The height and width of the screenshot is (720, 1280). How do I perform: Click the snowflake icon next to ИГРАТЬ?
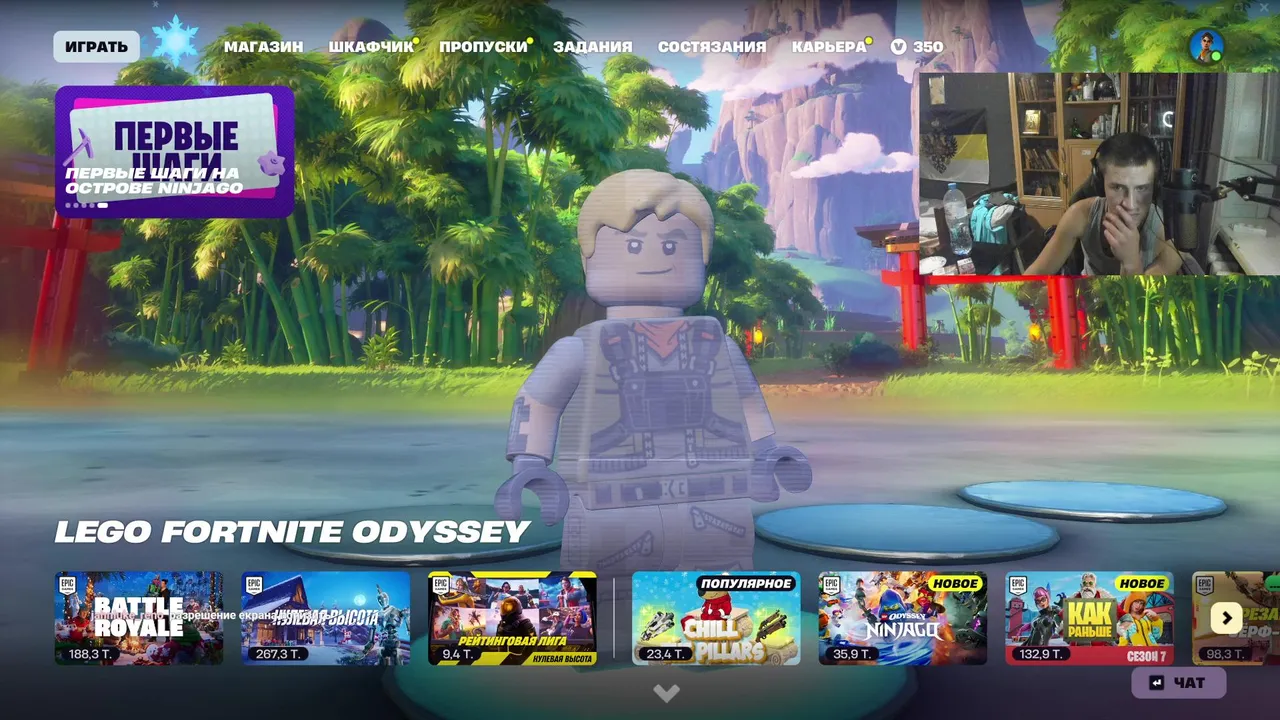pos(175,41)
